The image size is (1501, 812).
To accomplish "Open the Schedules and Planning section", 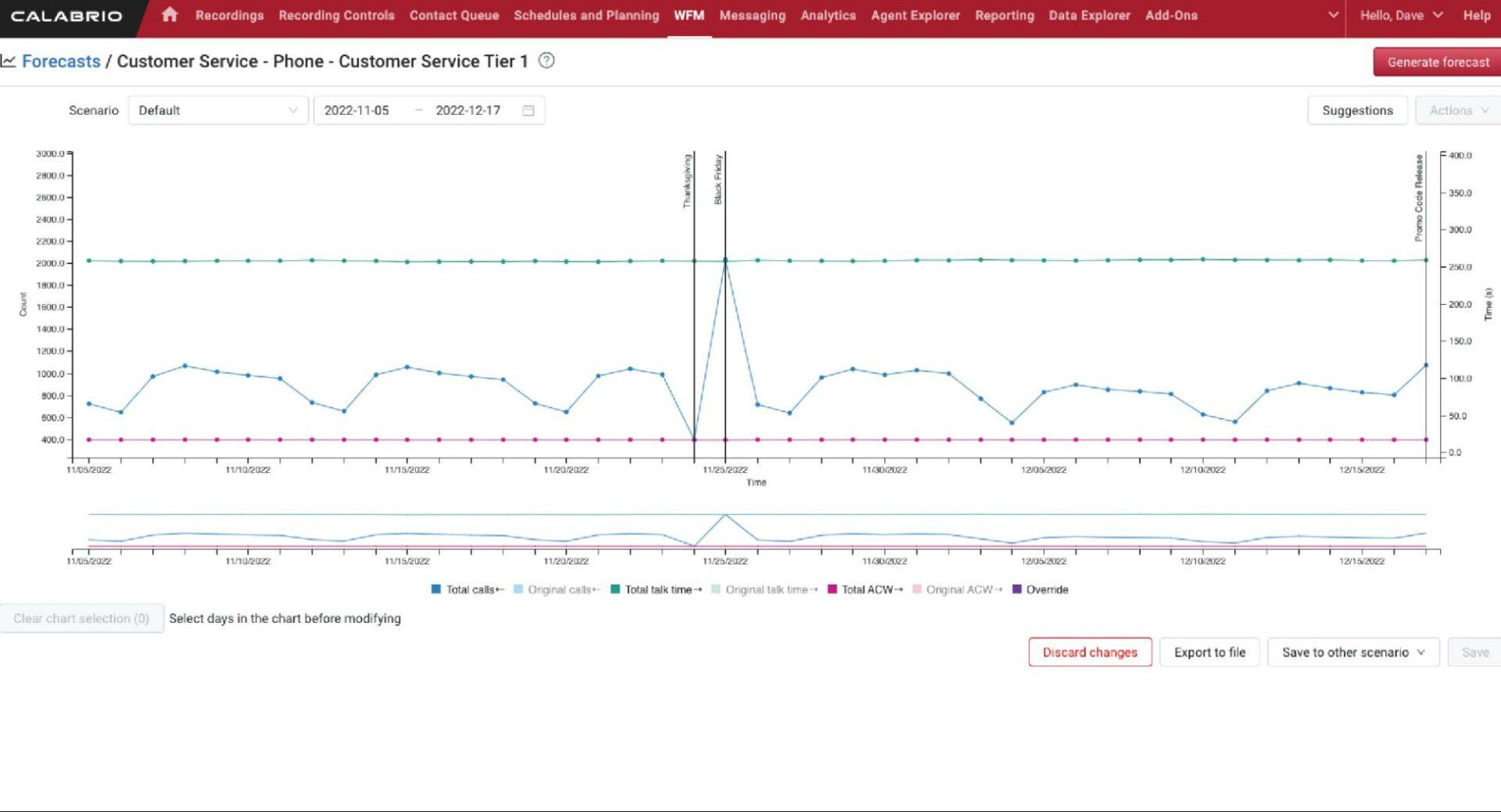I will coord(586,15).
